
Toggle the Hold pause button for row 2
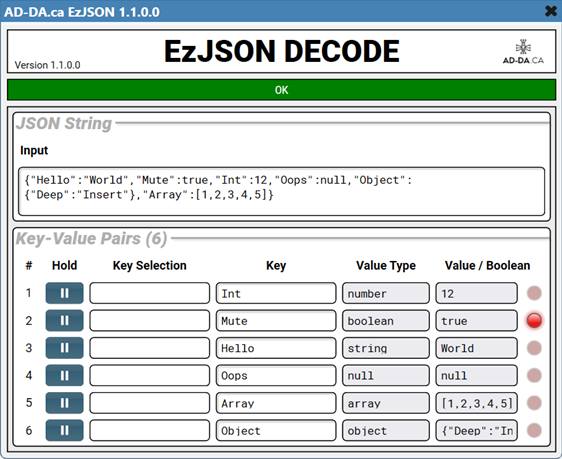pyautogui.click(x=65, y=320)
